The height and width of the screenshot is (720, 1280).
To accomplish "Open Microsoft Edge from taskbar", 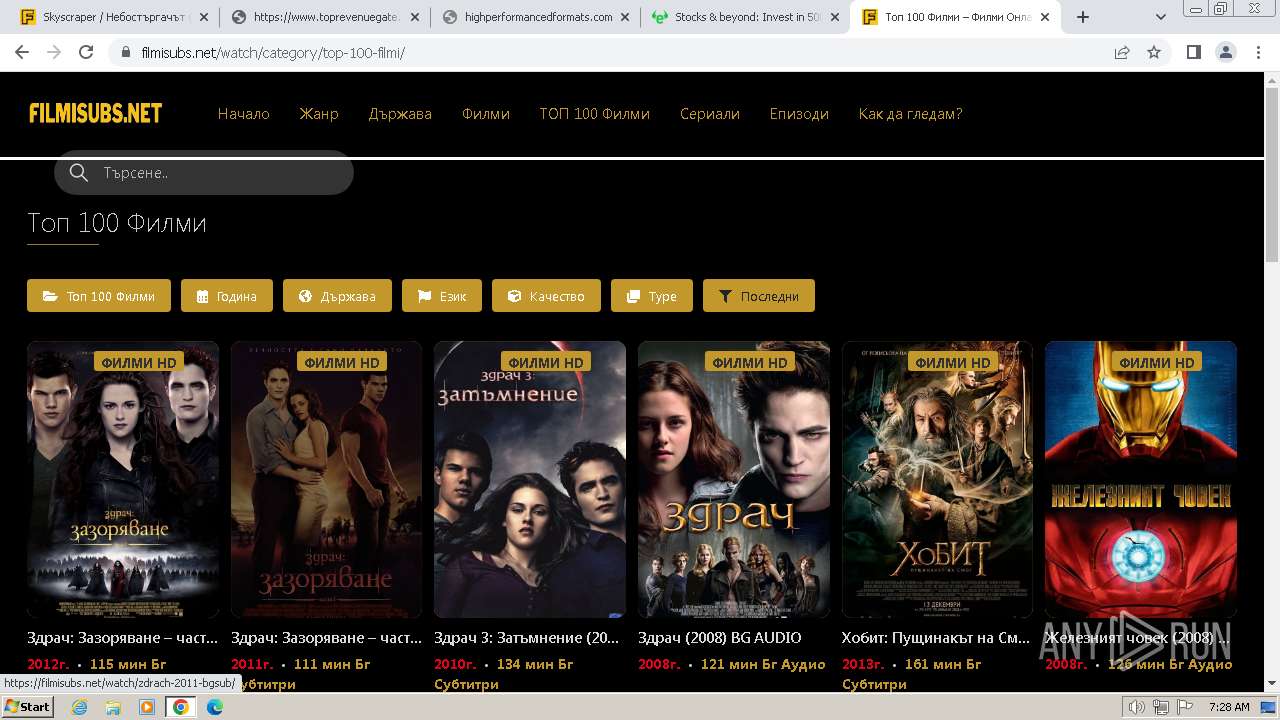I will [215, 707].
